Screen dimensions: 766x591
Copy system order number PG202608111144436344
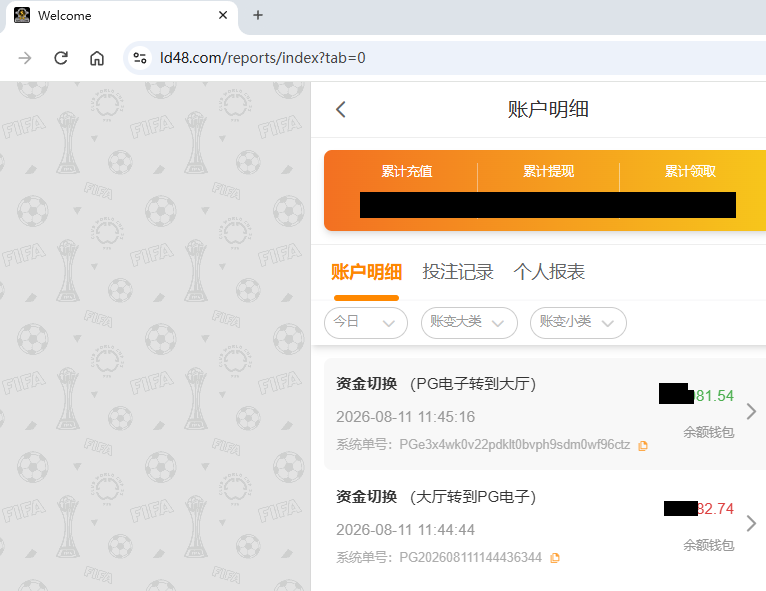554,558
